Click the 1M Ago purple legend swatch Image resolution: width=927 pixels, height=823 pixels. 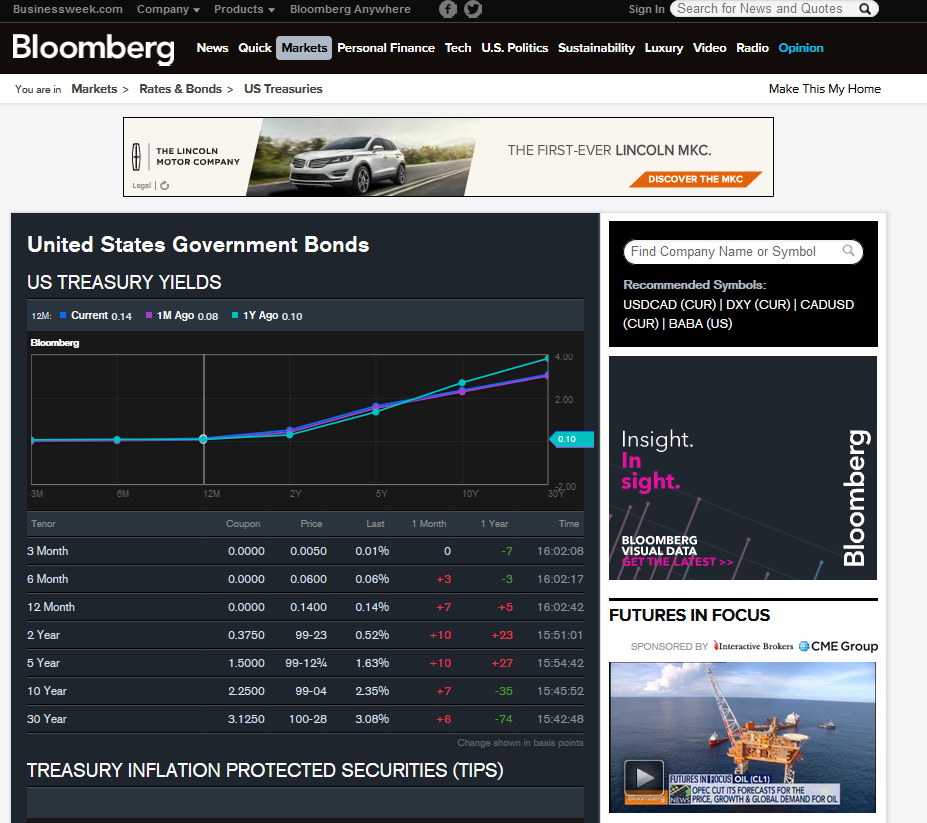(149, 315)
